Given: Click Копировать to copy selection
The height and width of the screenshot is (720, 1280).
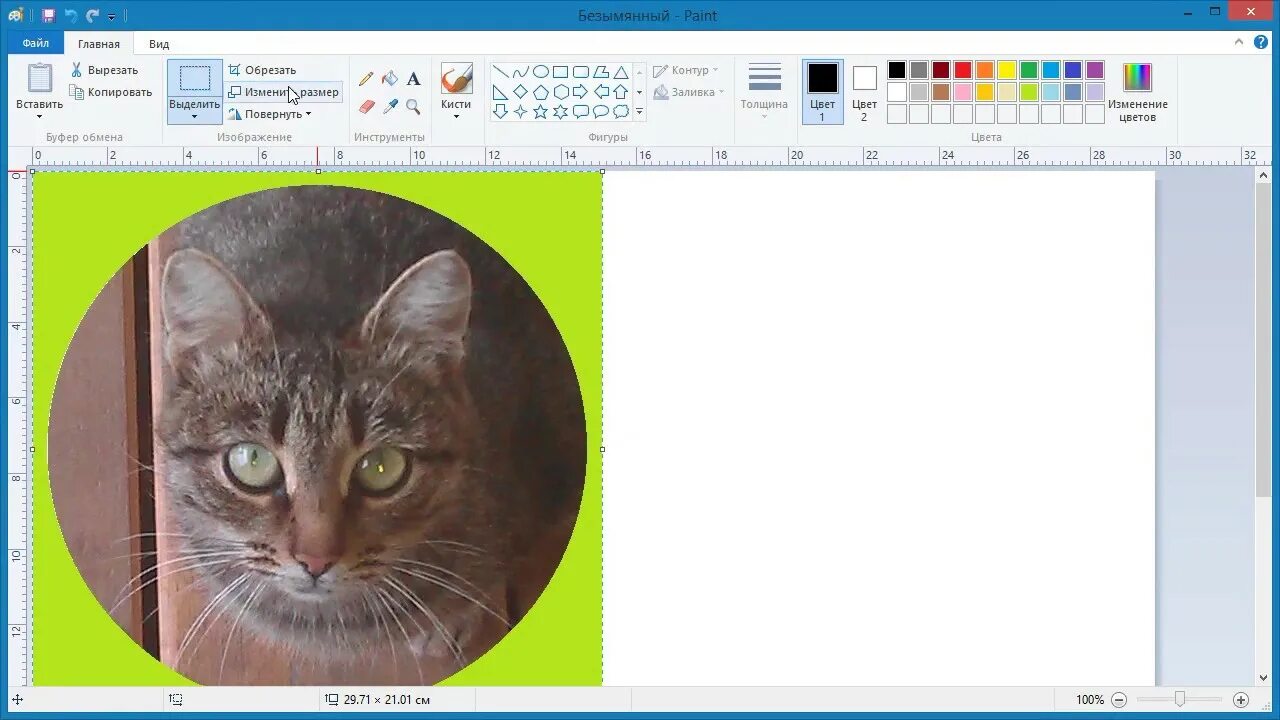Looking at the screenshot, I should [111, 92].
